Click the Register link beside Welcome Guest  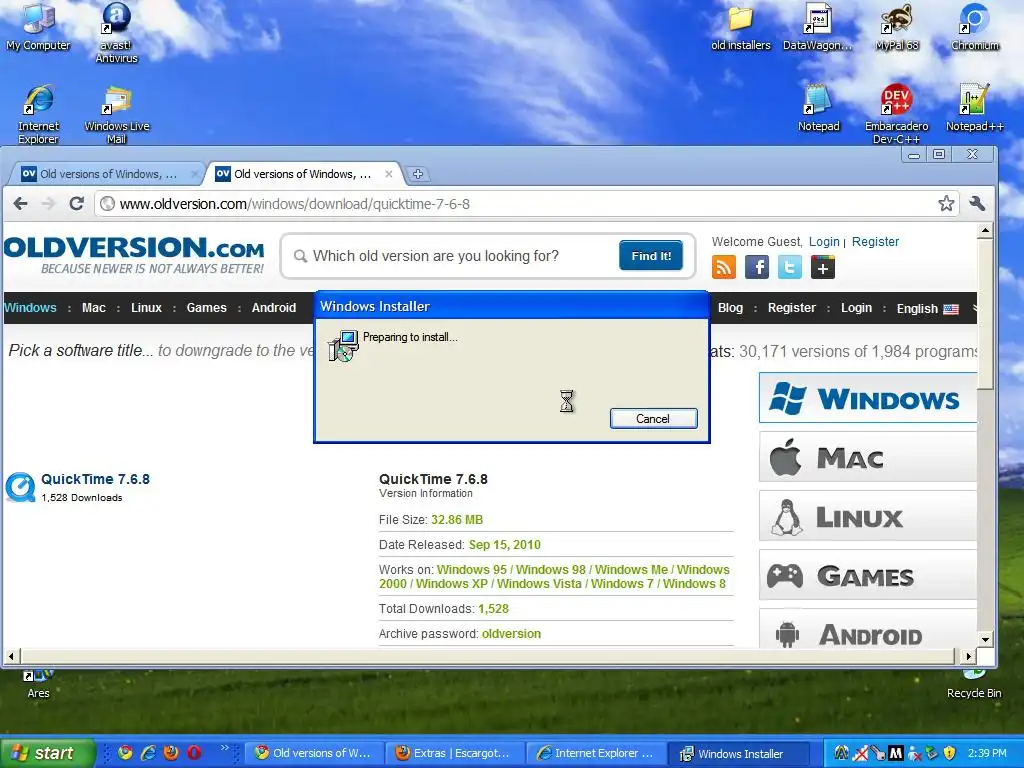pos(875,242)
